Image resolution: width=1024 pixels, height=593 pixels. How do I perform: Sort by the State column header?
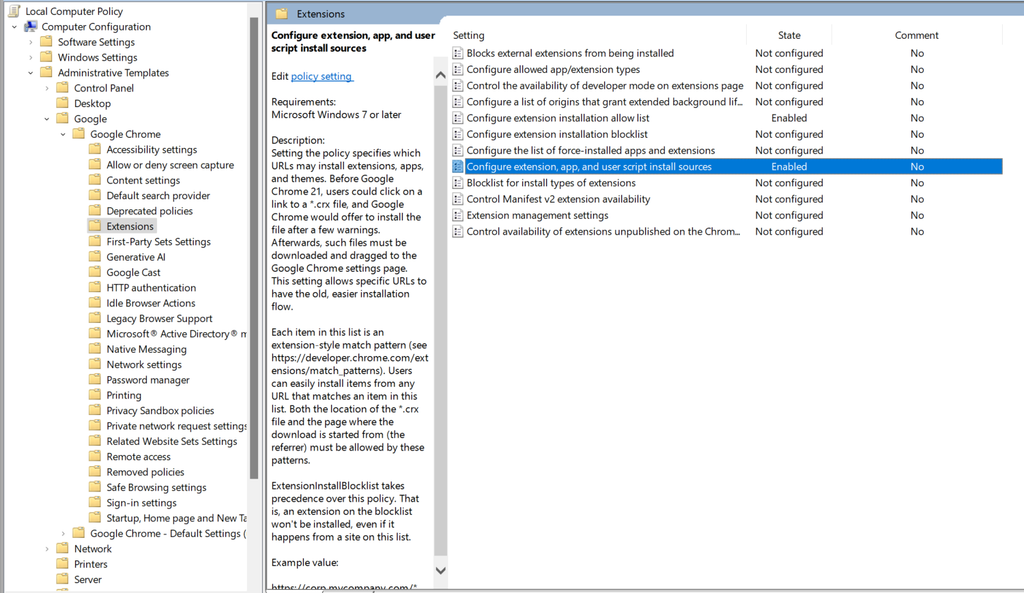pyautogui.click(x=789, y=35)
